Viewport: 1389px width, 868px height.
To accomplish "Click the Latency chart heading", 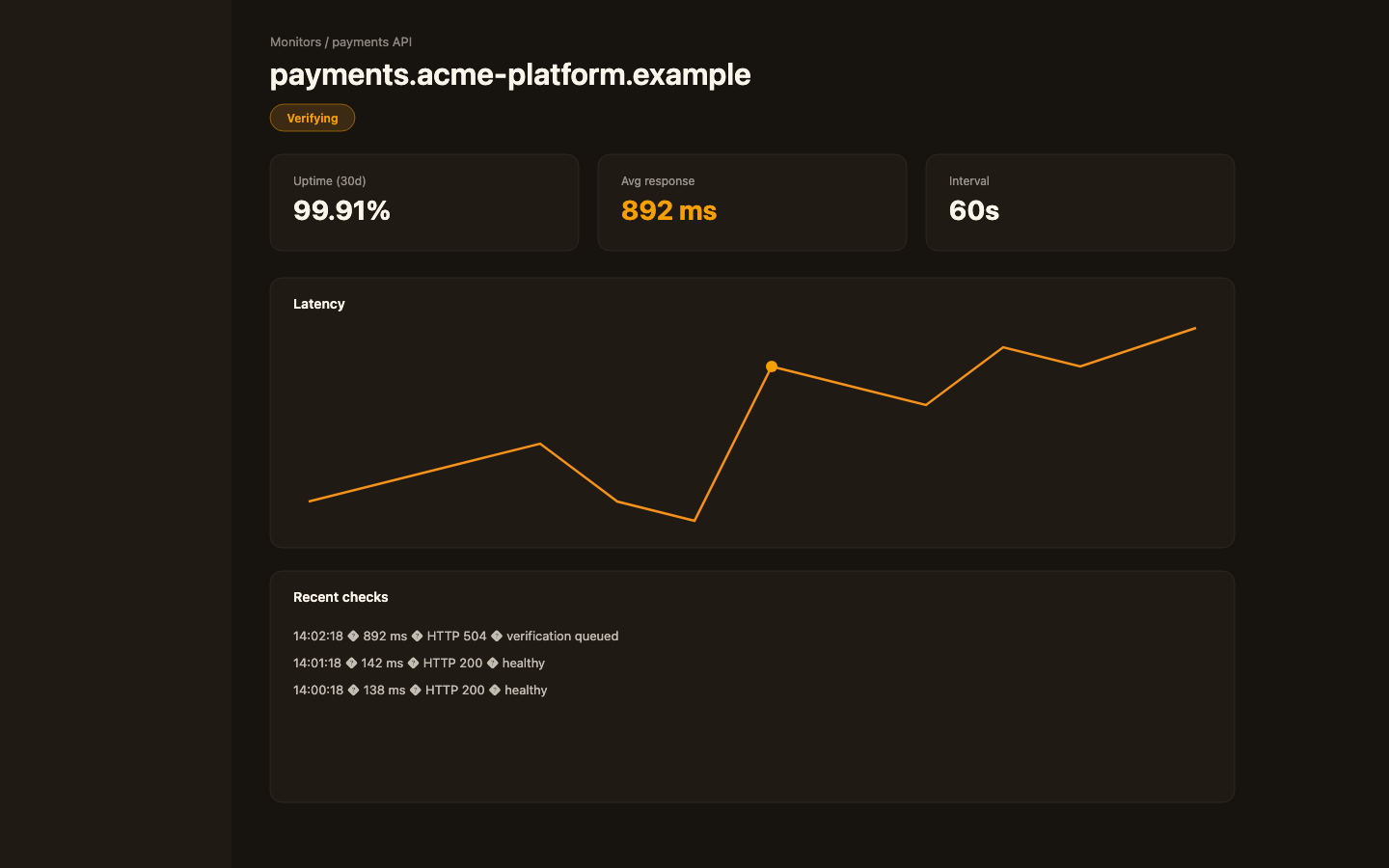I will coord(319,304).
